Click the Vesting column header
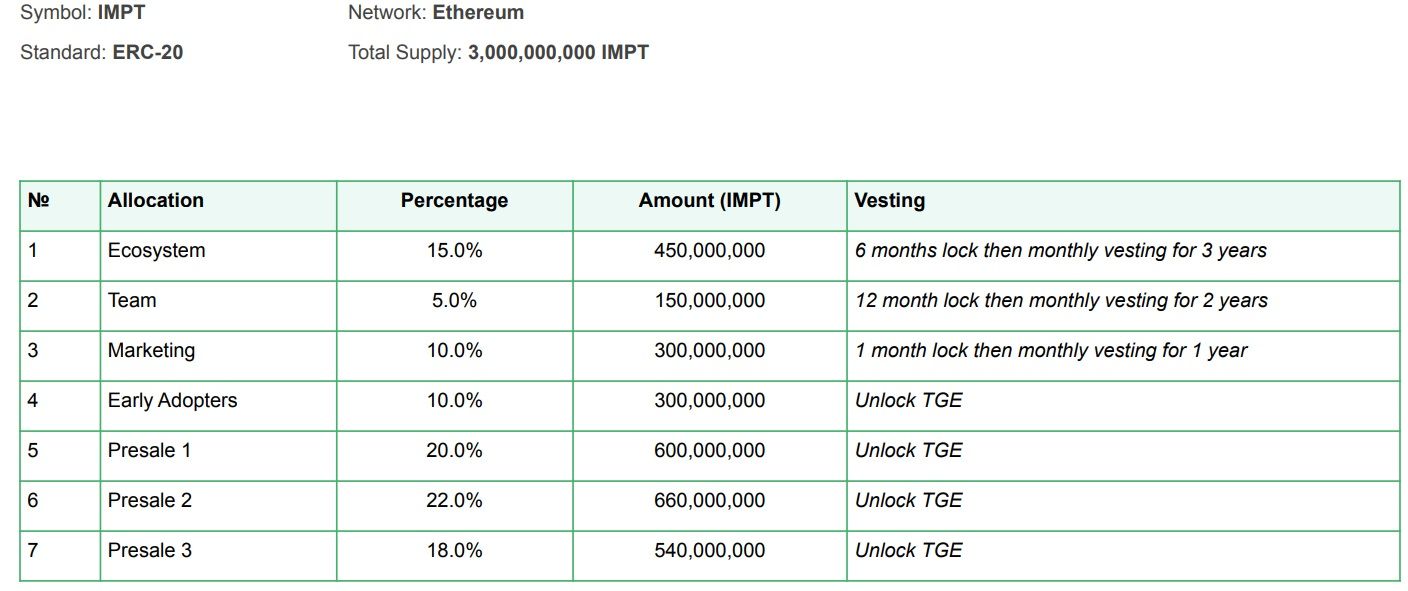 pyautogui.click(x=889, y=200)
